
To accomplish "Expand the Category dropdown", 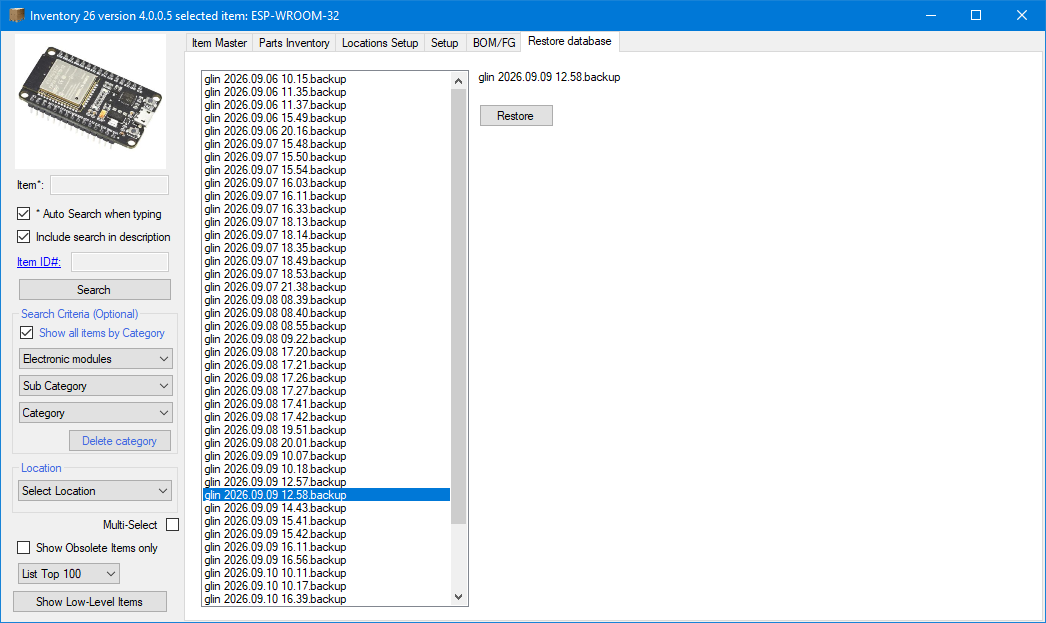I will pyautogui.click(x=96, y=413).
